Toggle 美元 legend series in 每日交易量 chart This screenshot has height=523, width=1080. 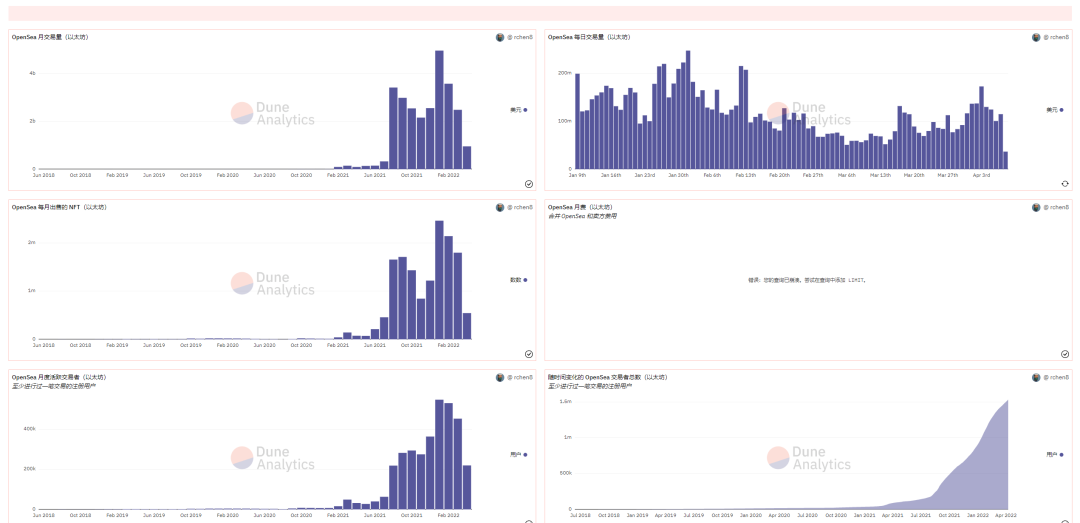pos(1055,110)
